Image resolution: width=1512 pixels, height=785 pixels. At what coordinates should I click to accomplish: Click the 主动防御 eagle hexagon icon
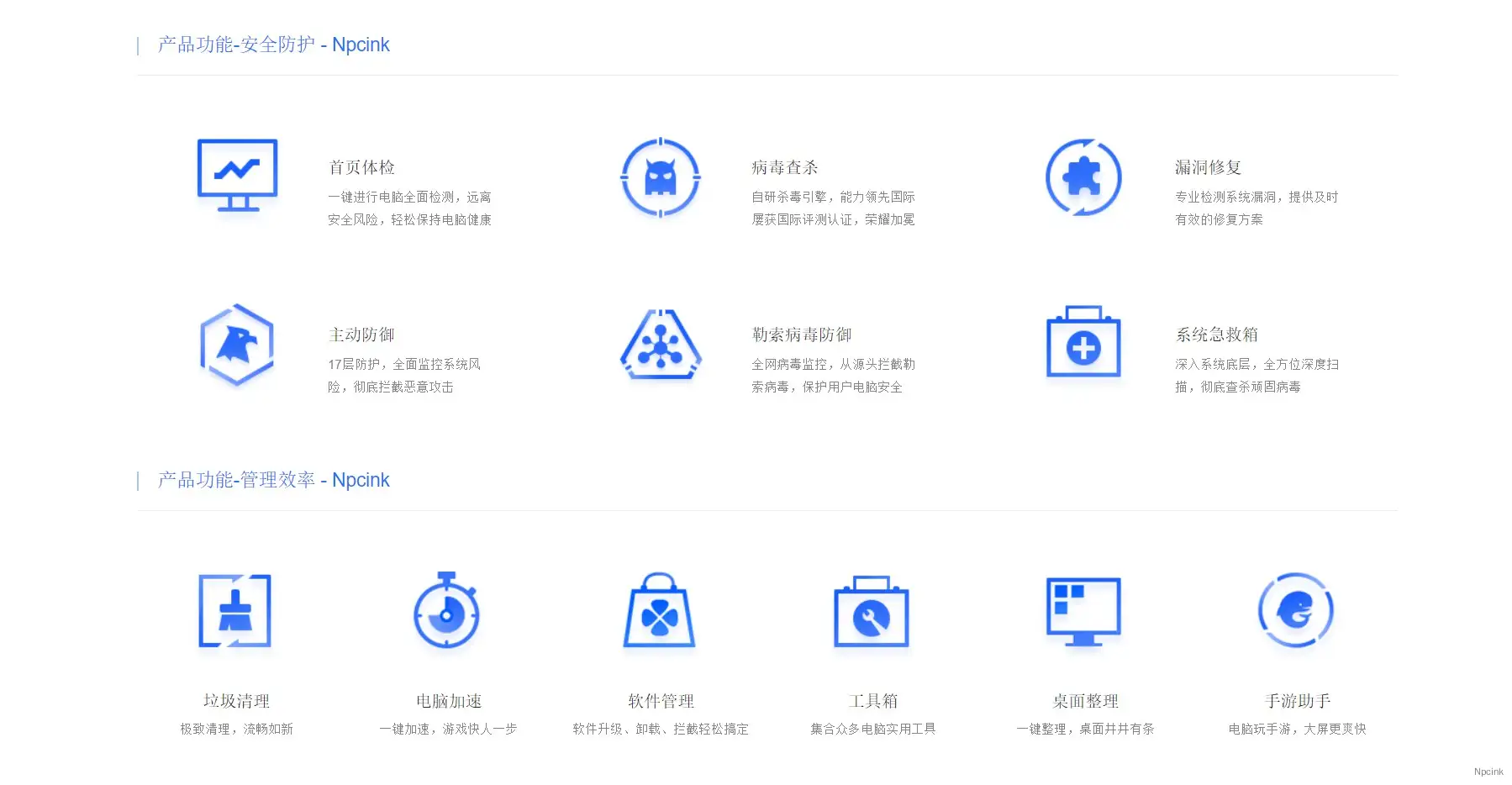pos(237,345)
